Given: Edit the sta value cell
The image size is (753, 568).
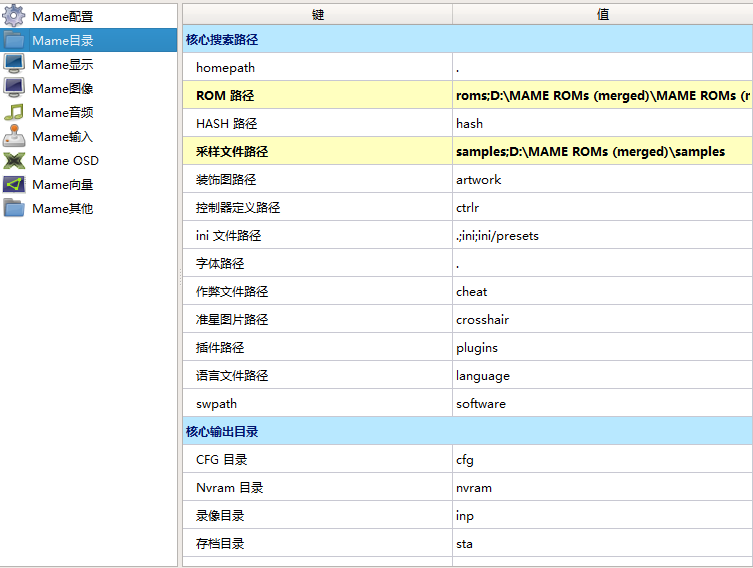Looking at the screenshot, I should click(x=603, y=544).
